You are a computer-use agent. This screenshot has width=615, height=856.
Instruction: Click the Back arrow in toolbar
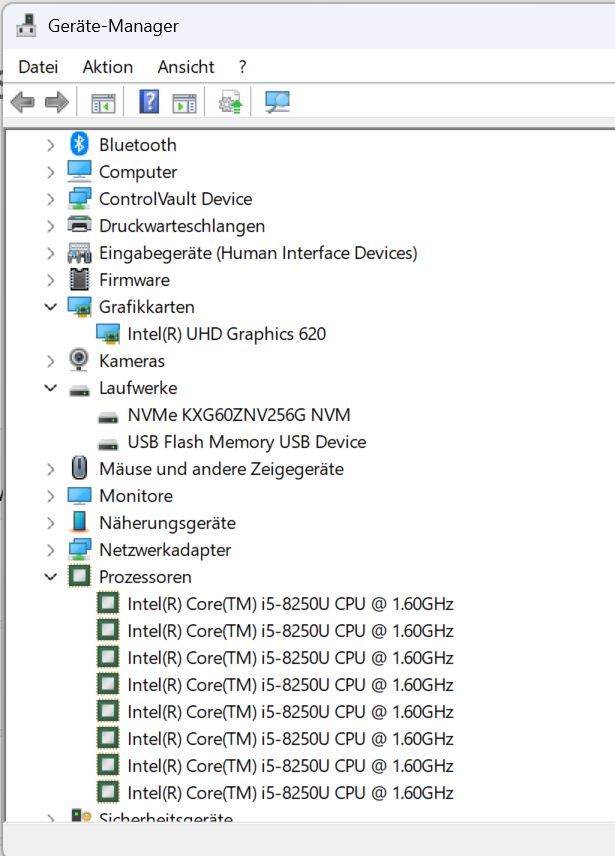[x=22, y=102]
